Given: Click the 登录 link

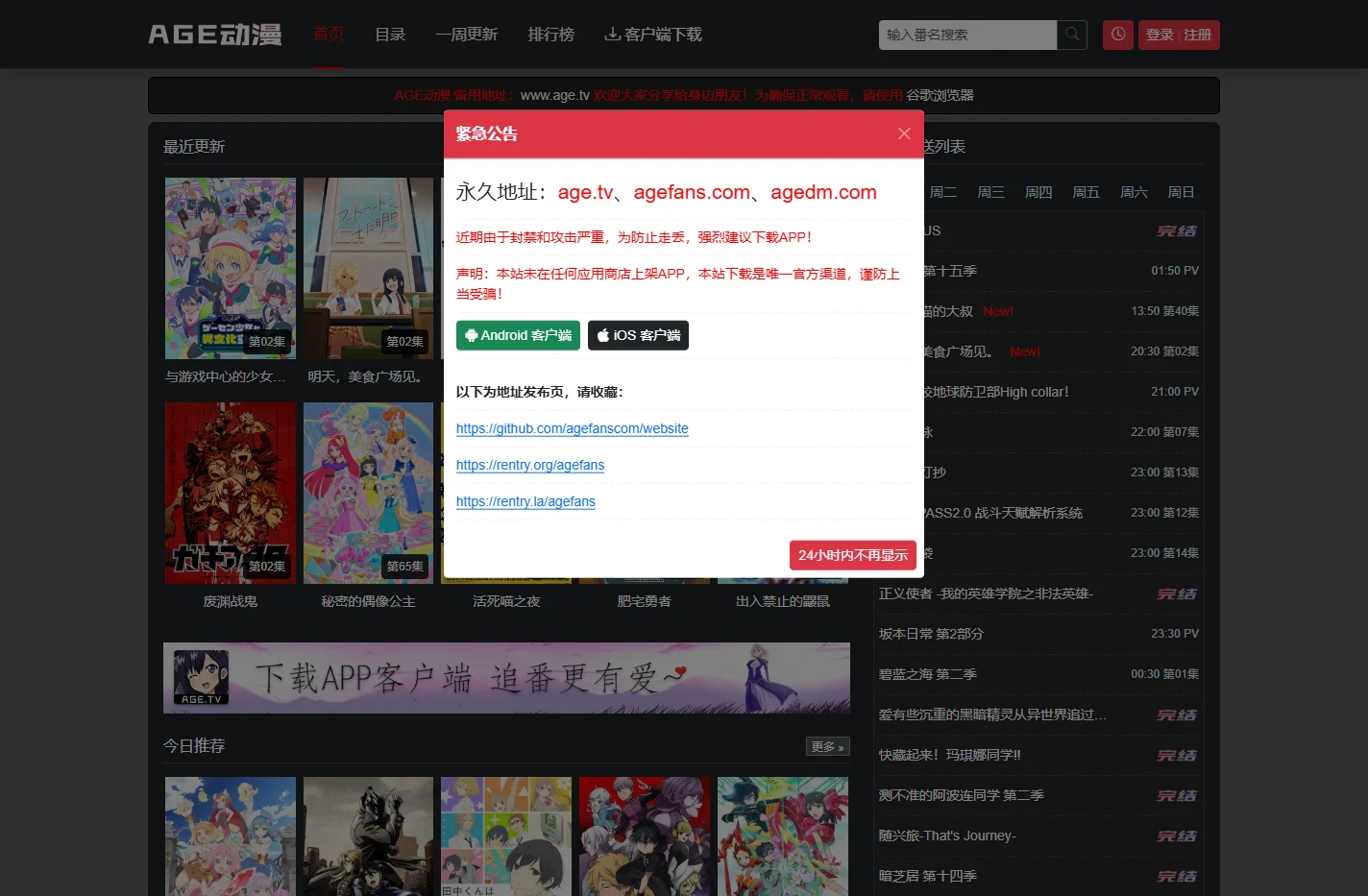Looking at the screenshot, I should click(x=1160, y=35).
